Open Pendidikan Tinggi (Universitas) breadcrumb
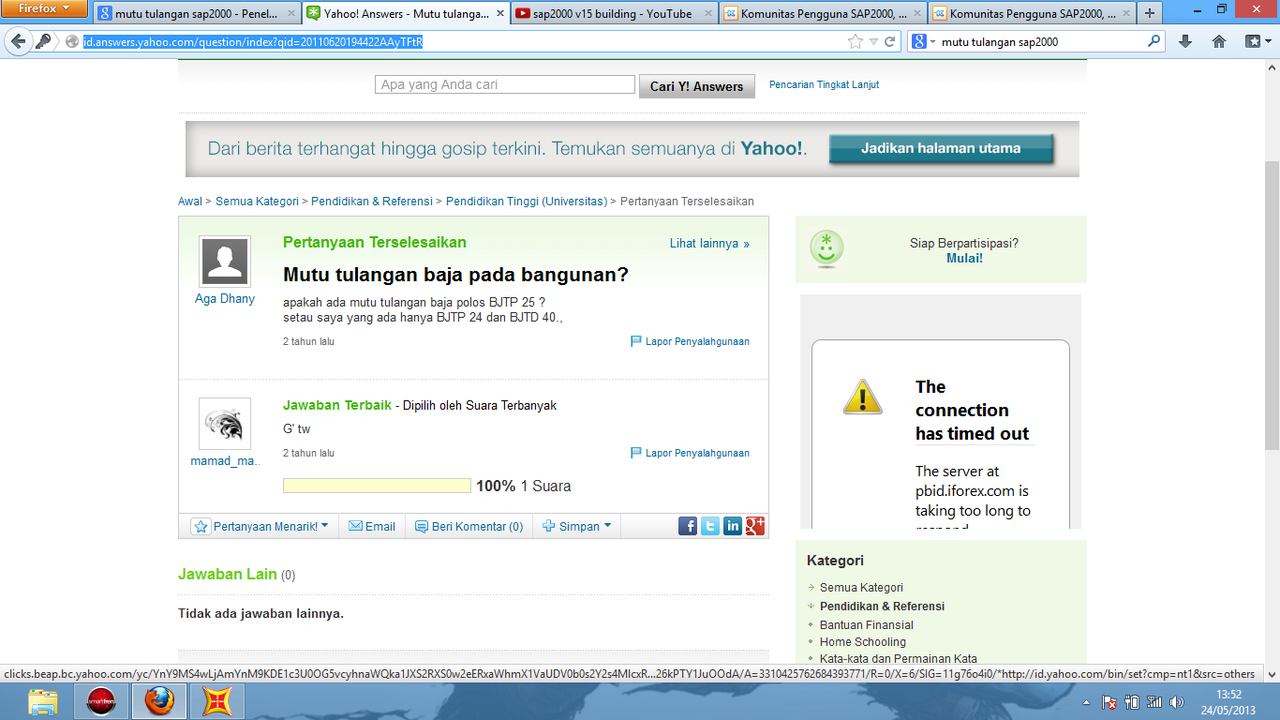 (526, 201)
